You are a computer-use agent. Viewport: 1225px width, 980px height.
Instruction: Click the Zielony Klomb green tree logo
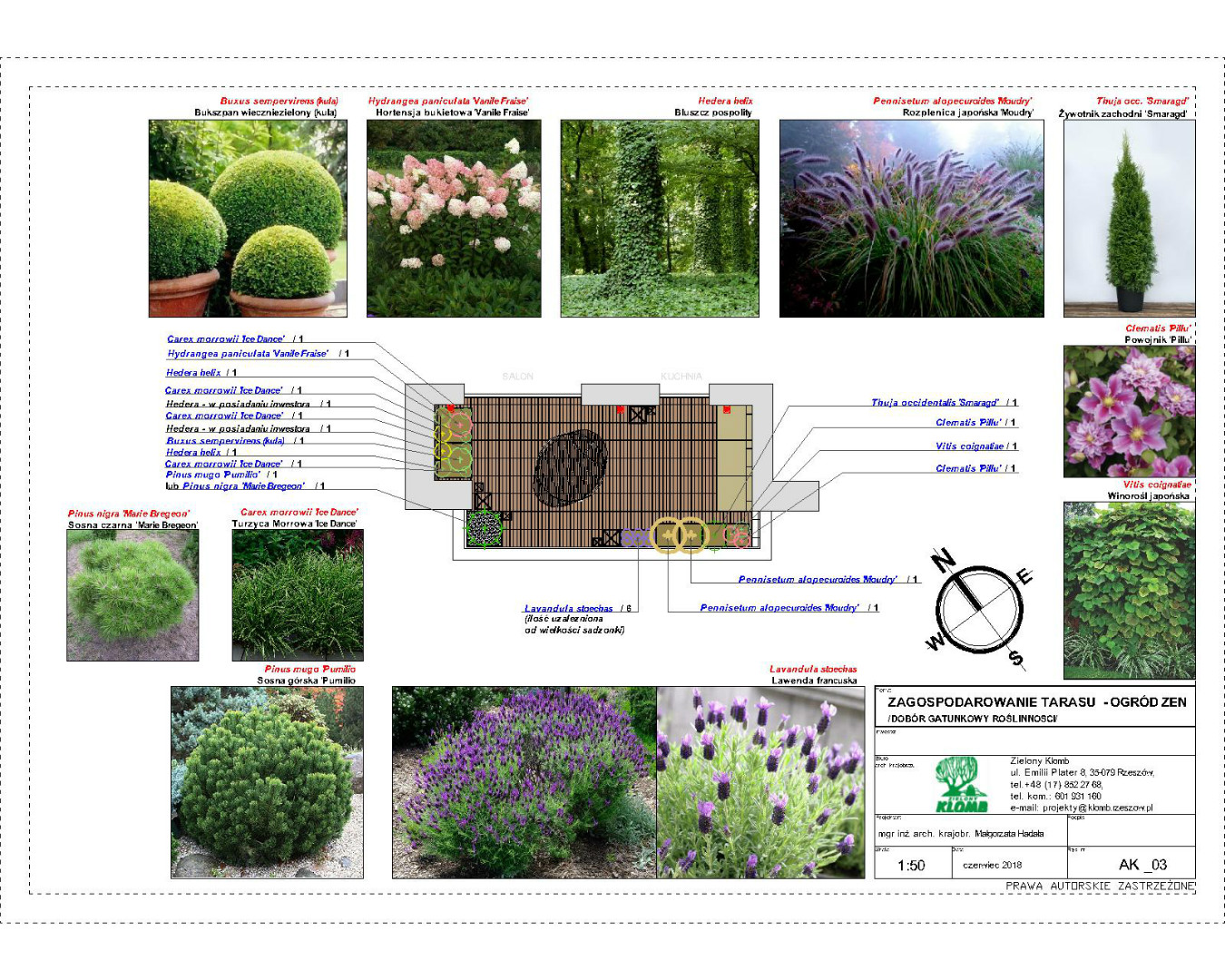coord(962,784)
